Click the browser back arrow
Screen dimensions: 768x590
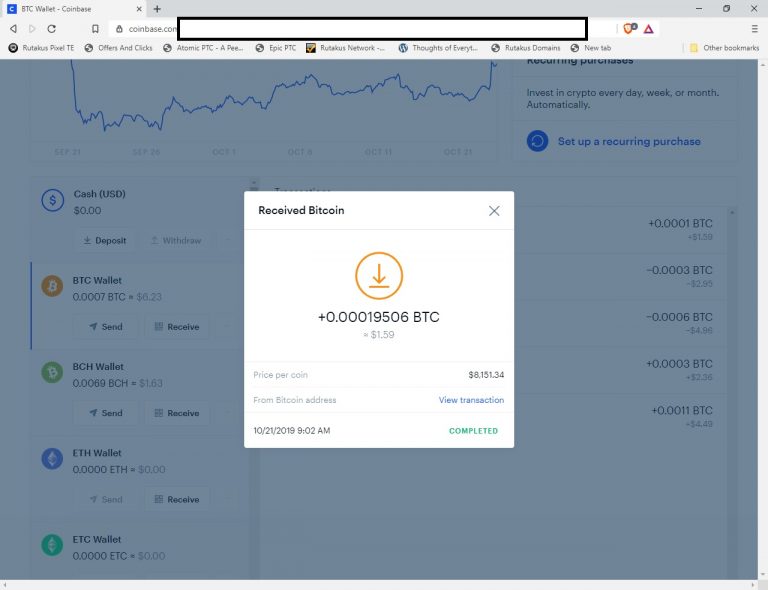[x=14, y=29]
